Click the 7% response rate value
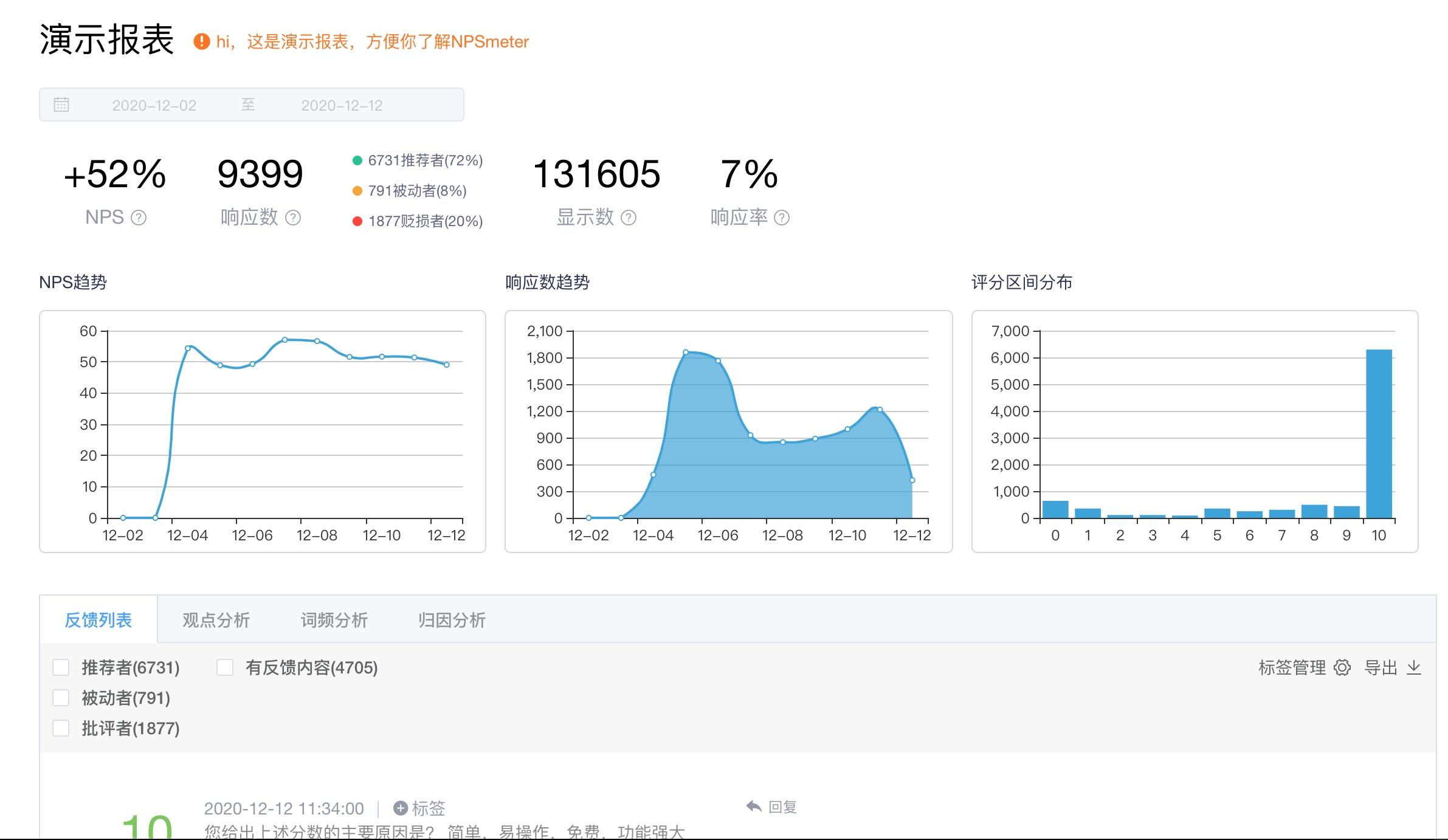 749,174
